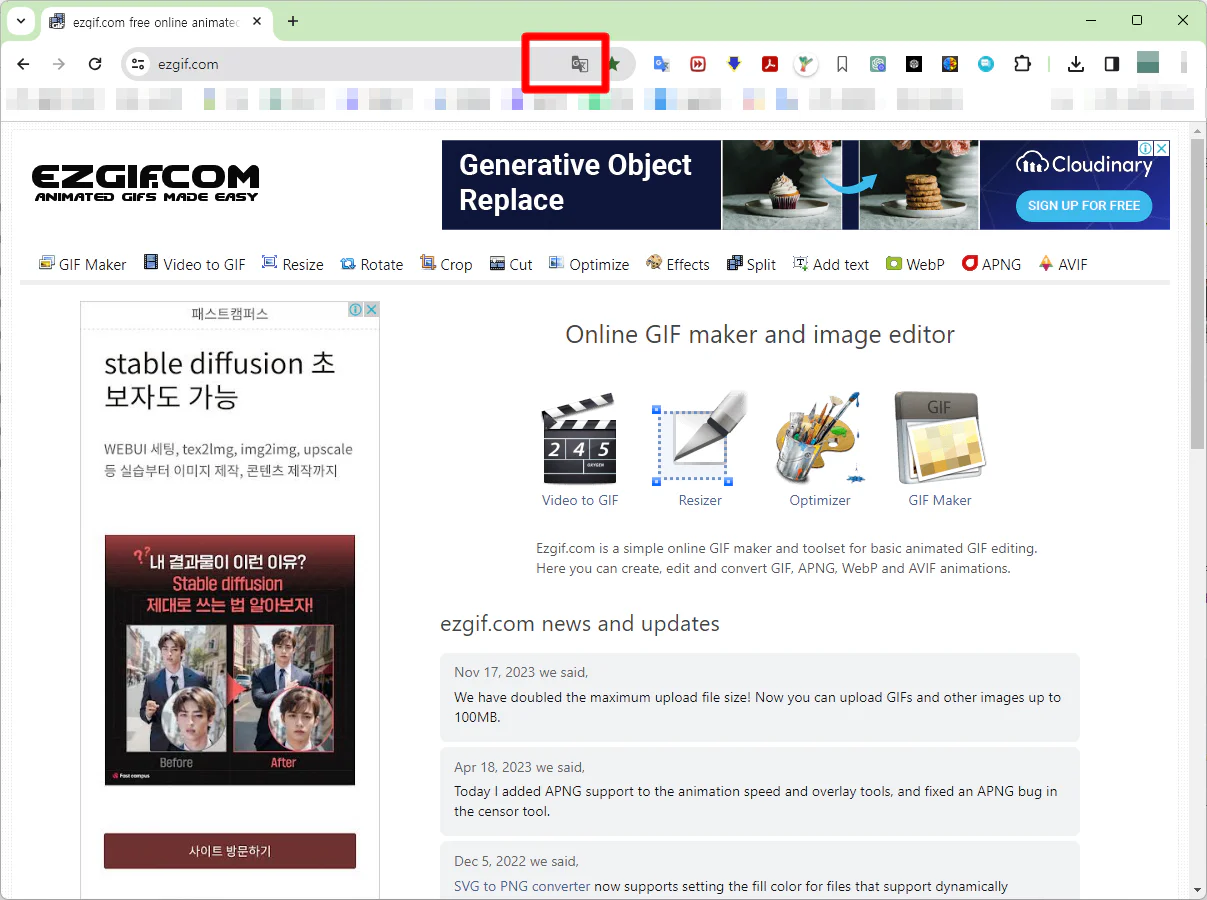Reload the ezgif.com page
This screenshot has height=900, width=1207.
point(95,64)
